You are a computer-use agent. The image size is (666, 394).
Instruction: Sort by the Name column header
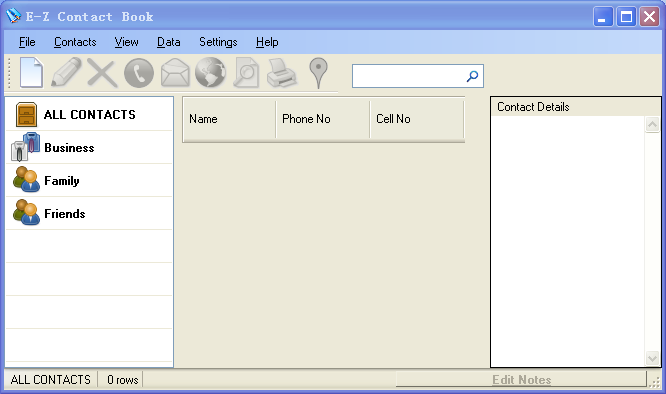229,119
